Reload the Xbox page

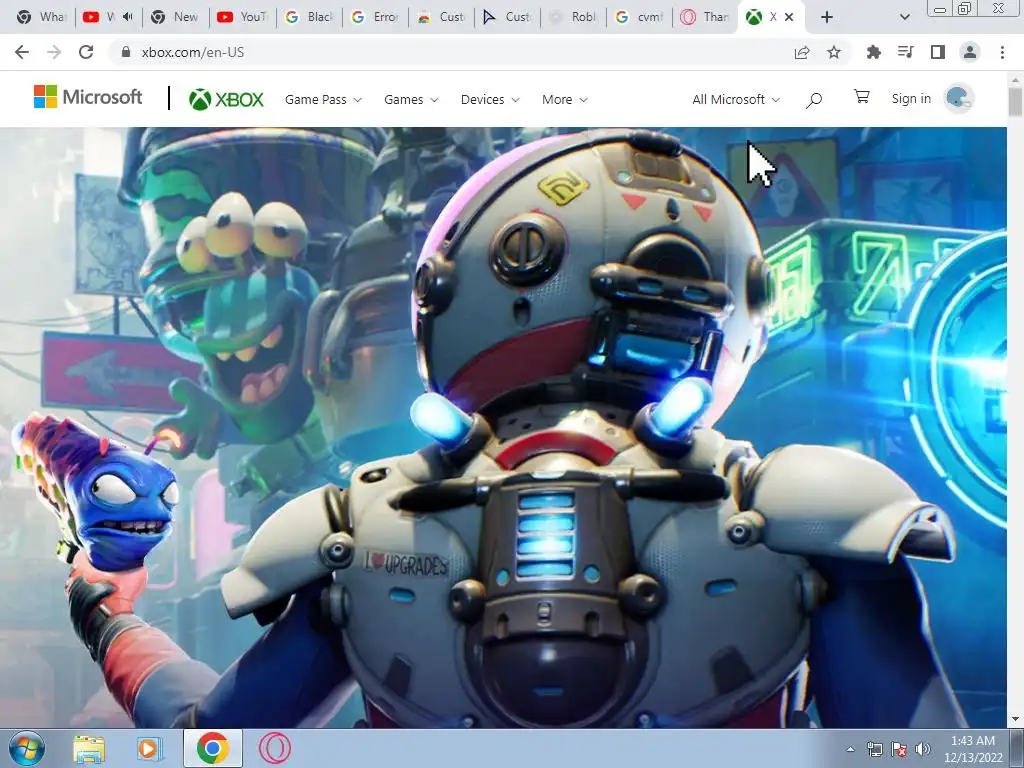tap(86, 52)
